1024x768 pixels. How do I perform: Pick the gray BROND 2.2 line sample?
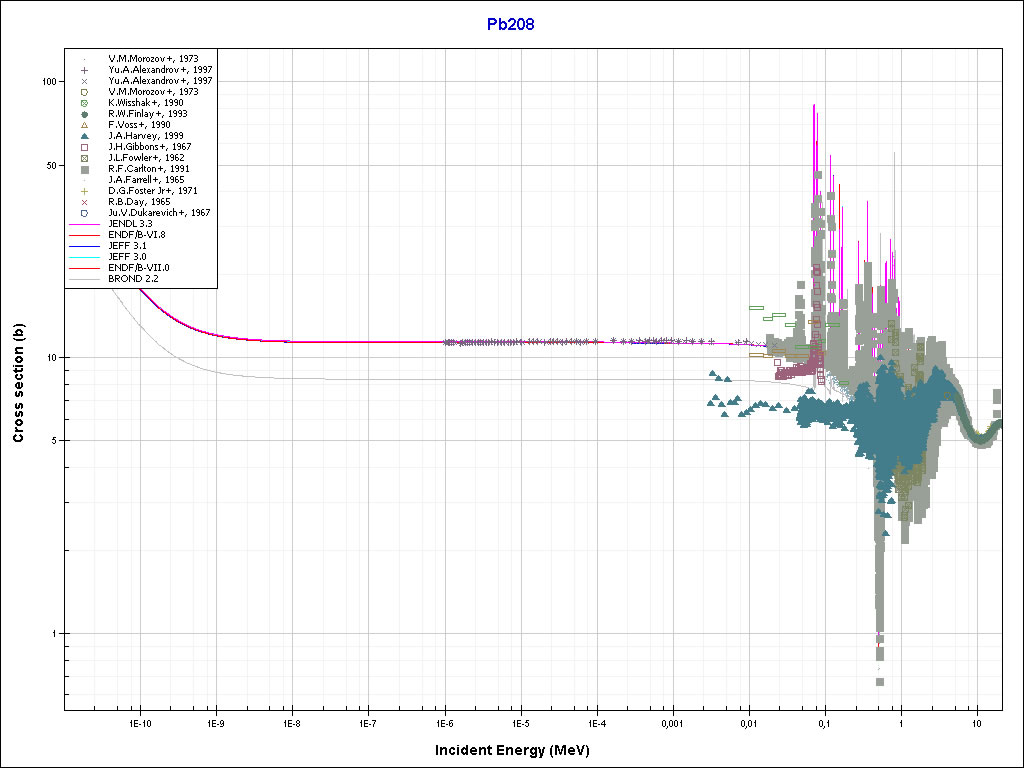click(85, 279)
